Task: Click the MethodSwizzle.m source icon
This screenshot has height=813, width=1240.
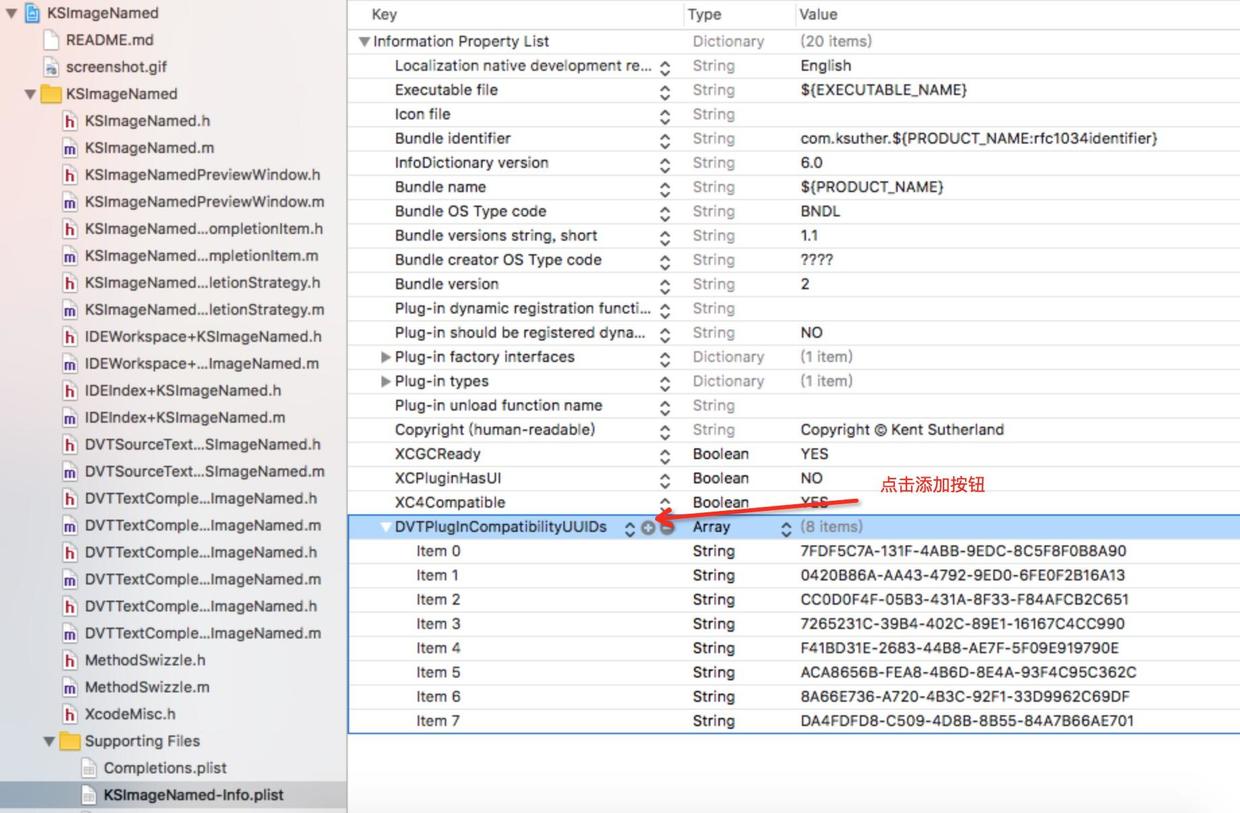Action: tap(69, 688)
